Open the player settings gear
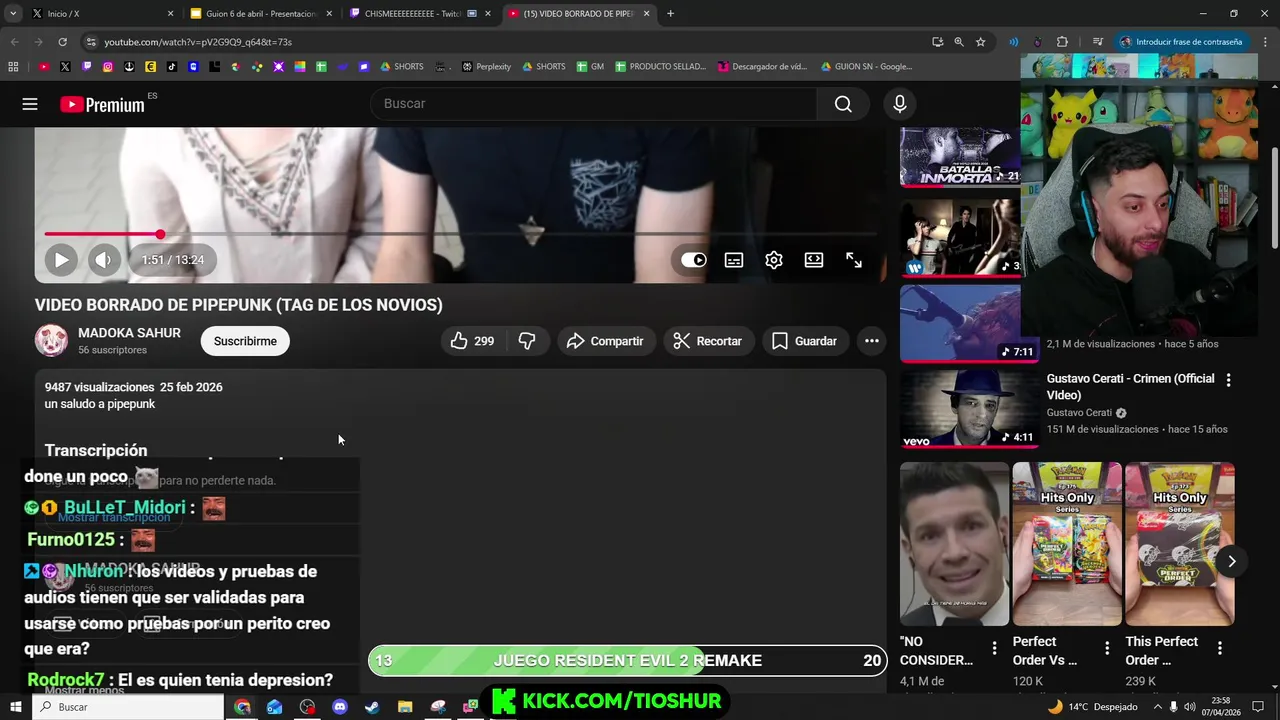The height and width of the screenshot is (720, 1280). pos(774,260)
